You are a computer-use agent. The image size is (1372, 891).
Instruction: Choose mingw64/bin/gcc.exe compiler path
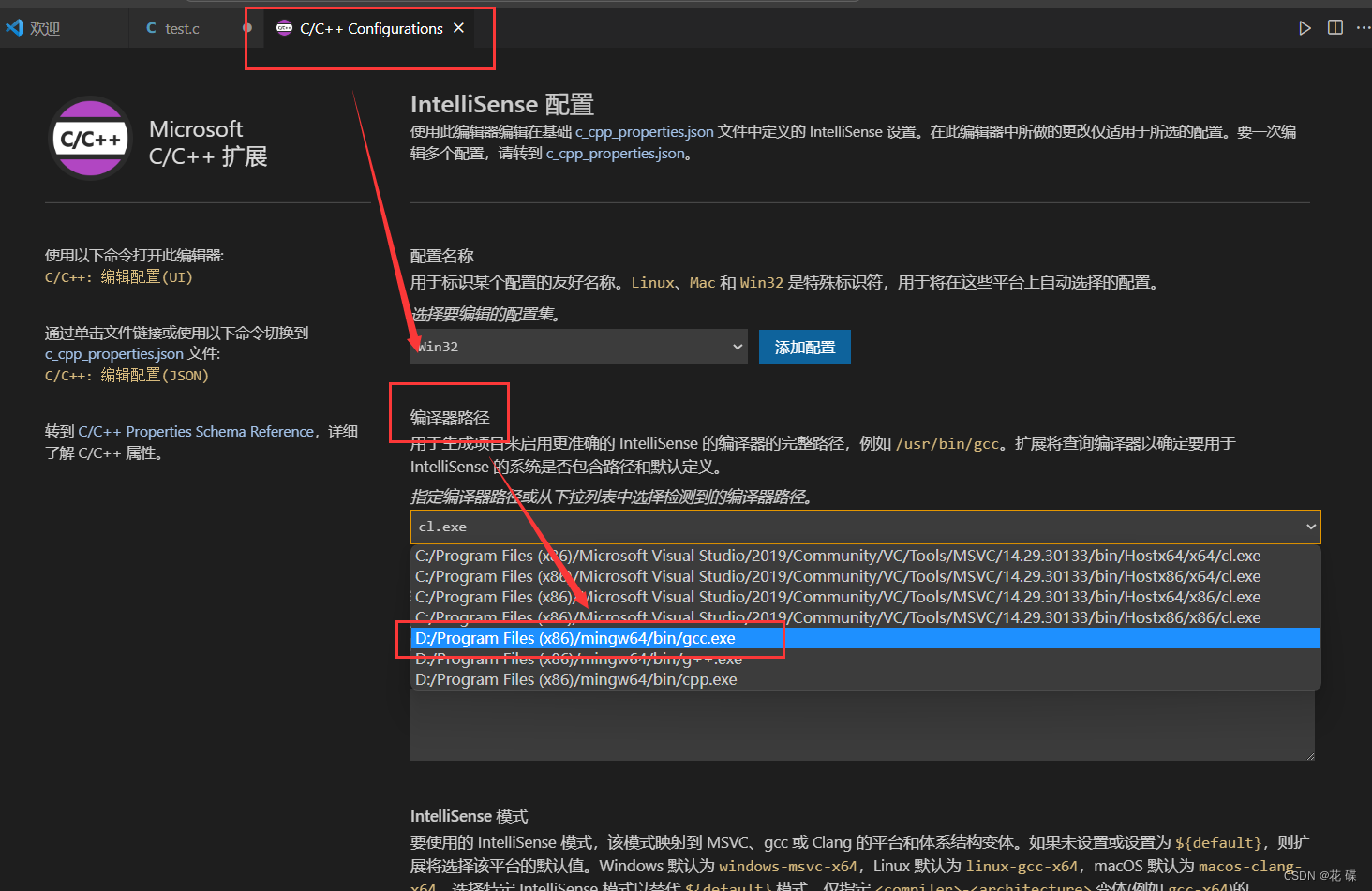(866, 638)
